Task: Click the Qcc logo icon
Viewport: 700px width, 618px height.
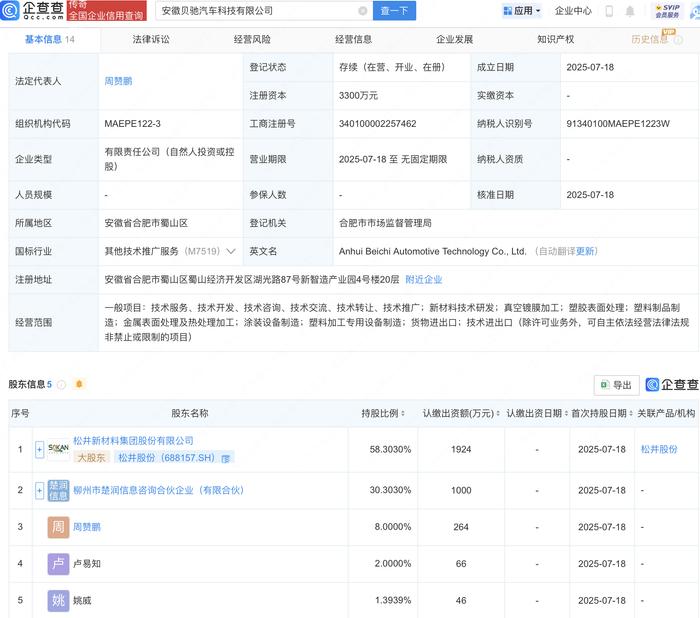Action: click(x=10, y=10)
